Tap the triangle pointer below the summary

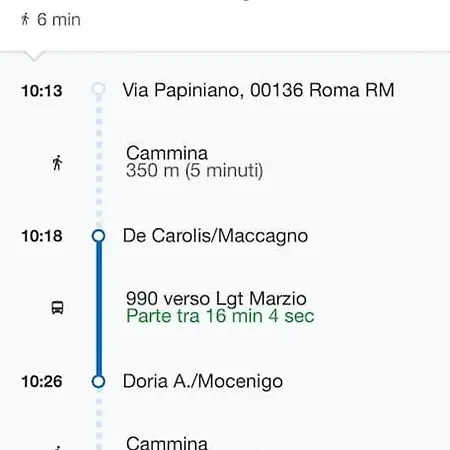pos(34,56)
